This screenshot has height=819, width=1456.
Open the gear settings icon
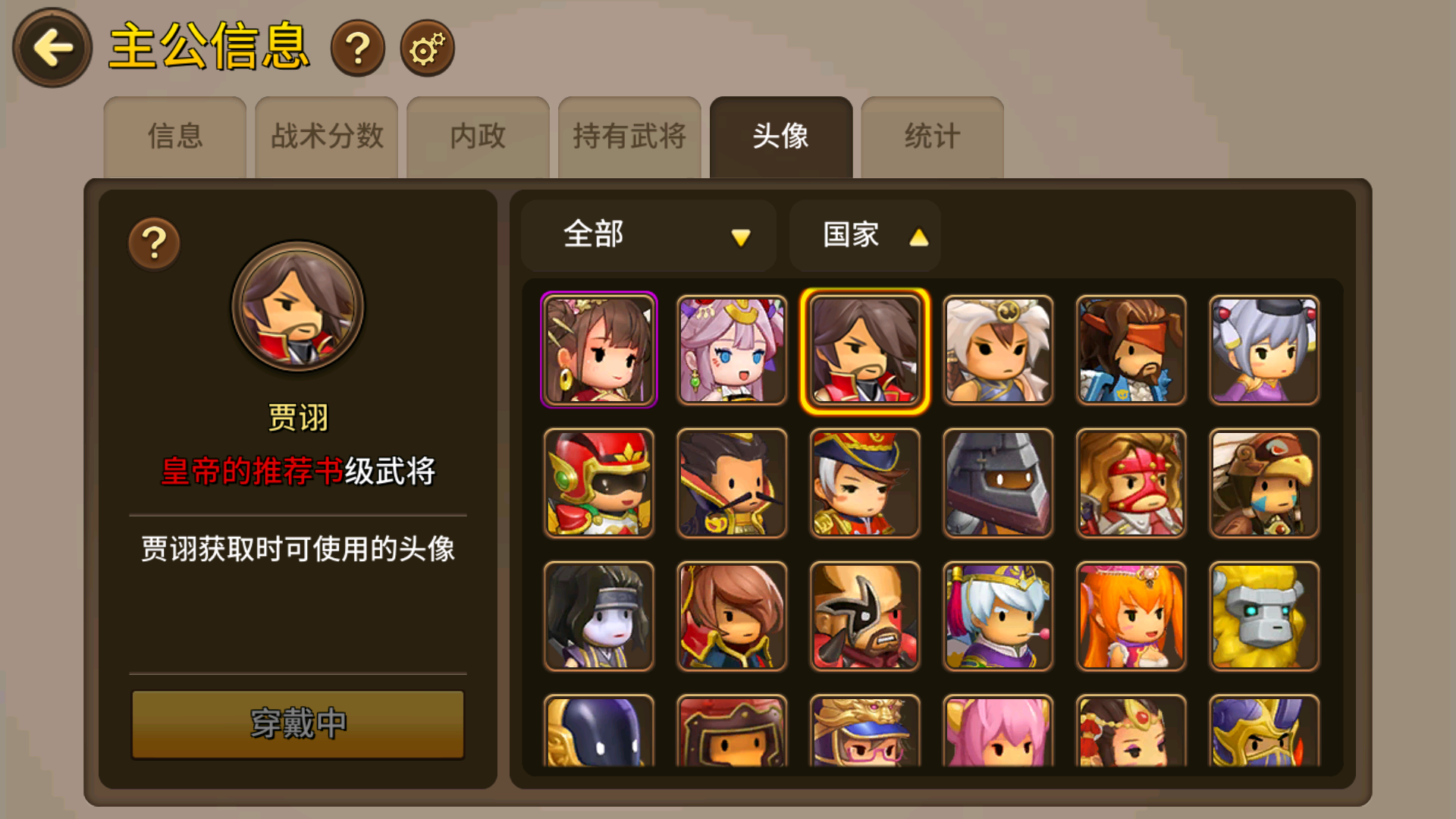(427, 48)
